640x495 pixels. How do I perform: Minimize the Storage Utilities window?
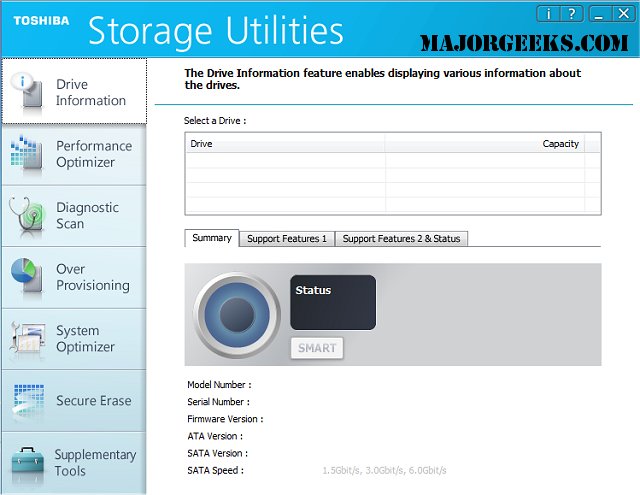pos(599,14)
